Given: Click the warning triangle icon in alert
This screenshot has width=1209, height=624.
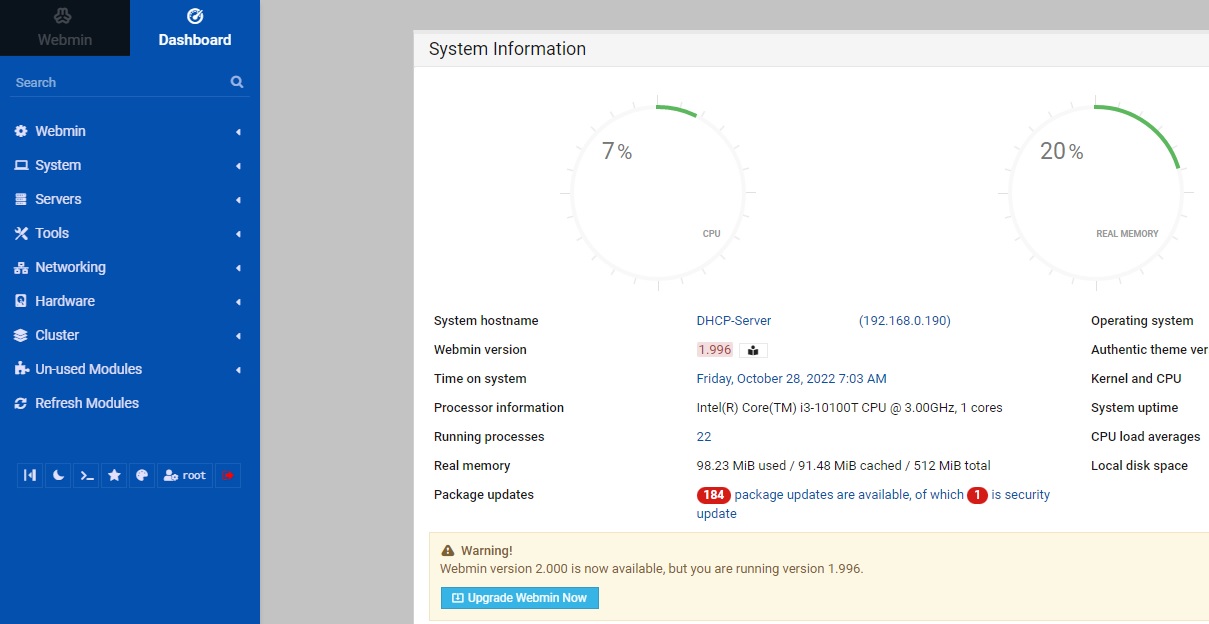Looking at the screenshot, I should (447, 551).
